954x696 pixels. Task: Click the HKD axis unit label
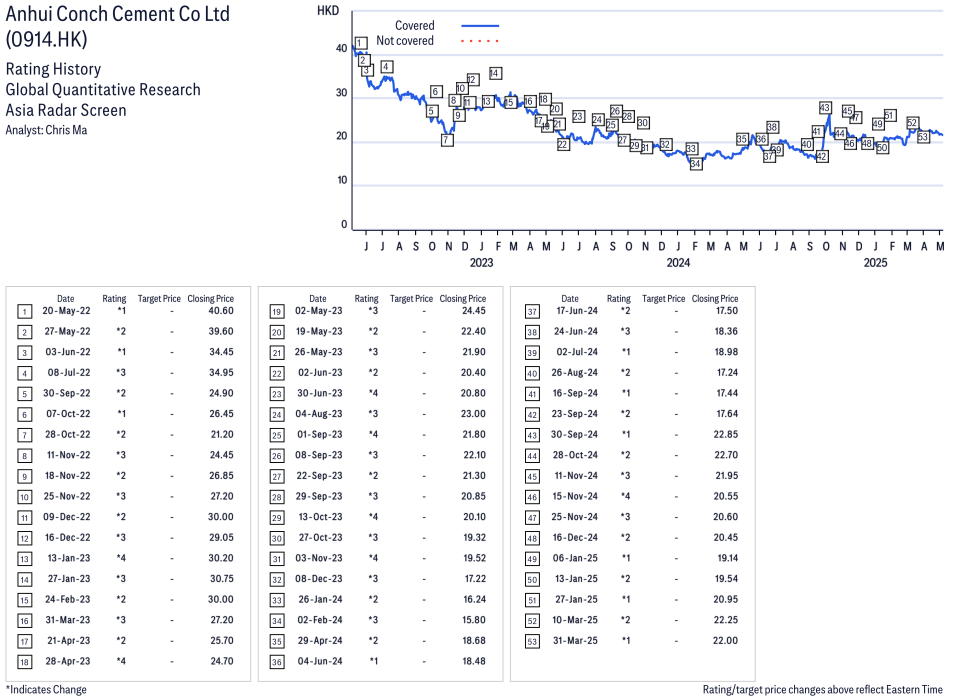(328, 11)
